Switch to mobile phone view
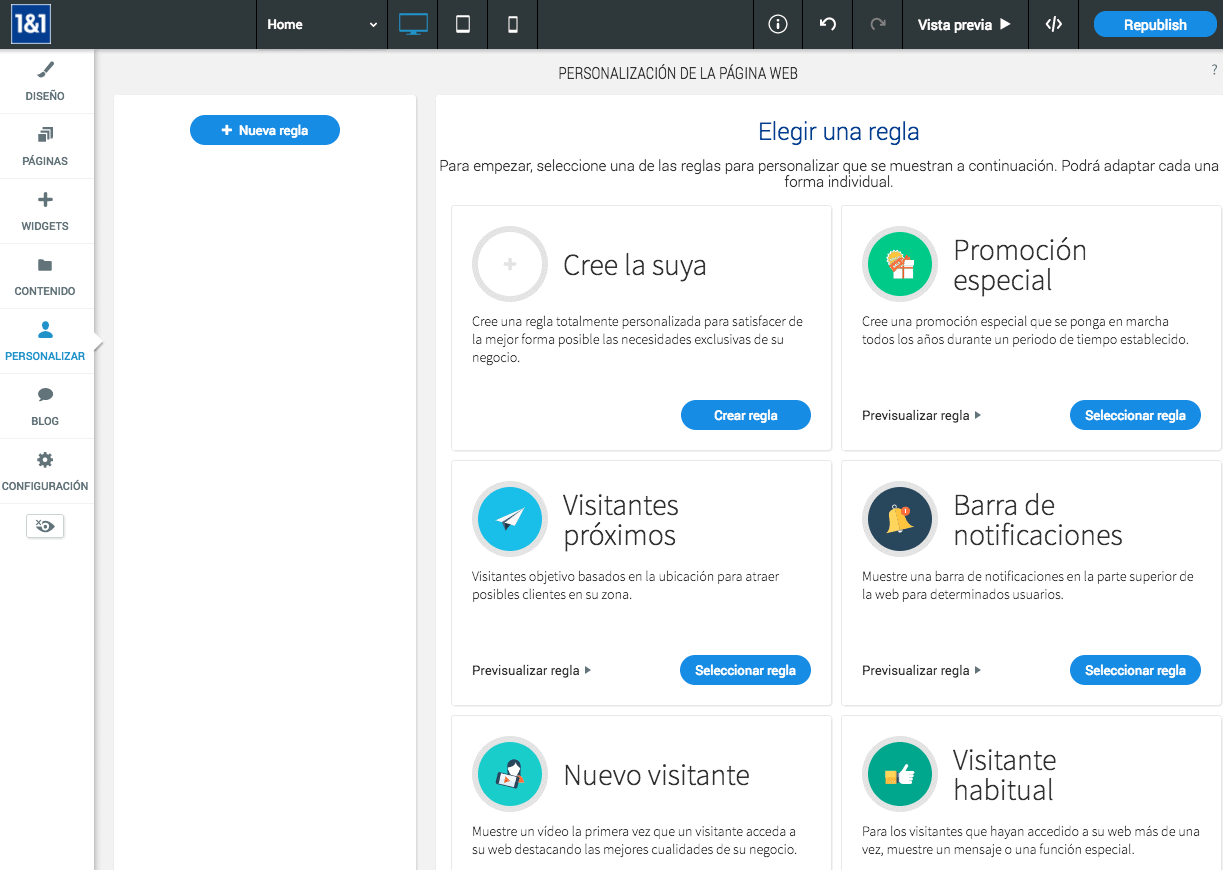Screen dimensions: 1223x870 pos(513,24)
